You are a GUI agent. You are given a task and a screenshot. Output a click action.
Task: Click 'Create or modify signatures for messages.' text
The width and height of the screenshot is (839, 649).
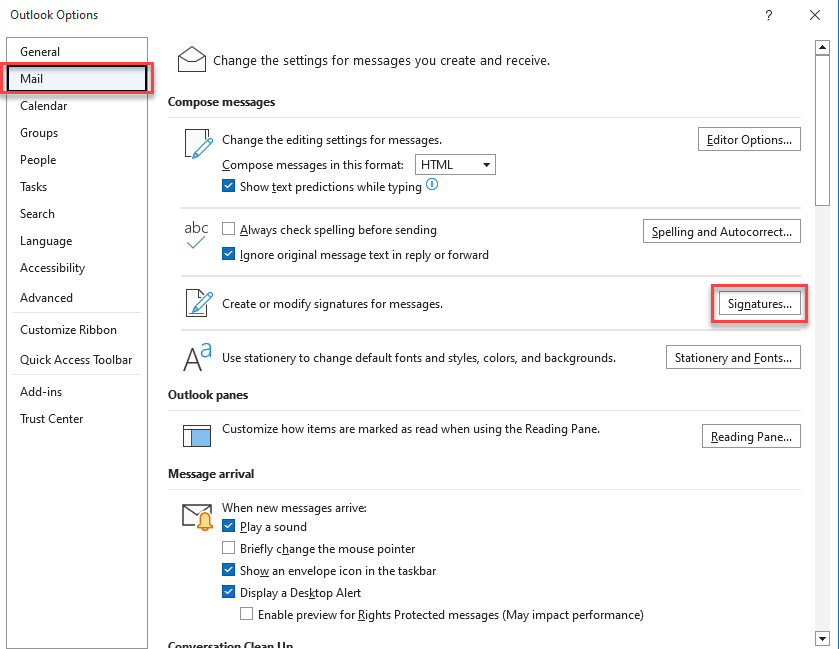pyautogui.click(x=332, y=303)
